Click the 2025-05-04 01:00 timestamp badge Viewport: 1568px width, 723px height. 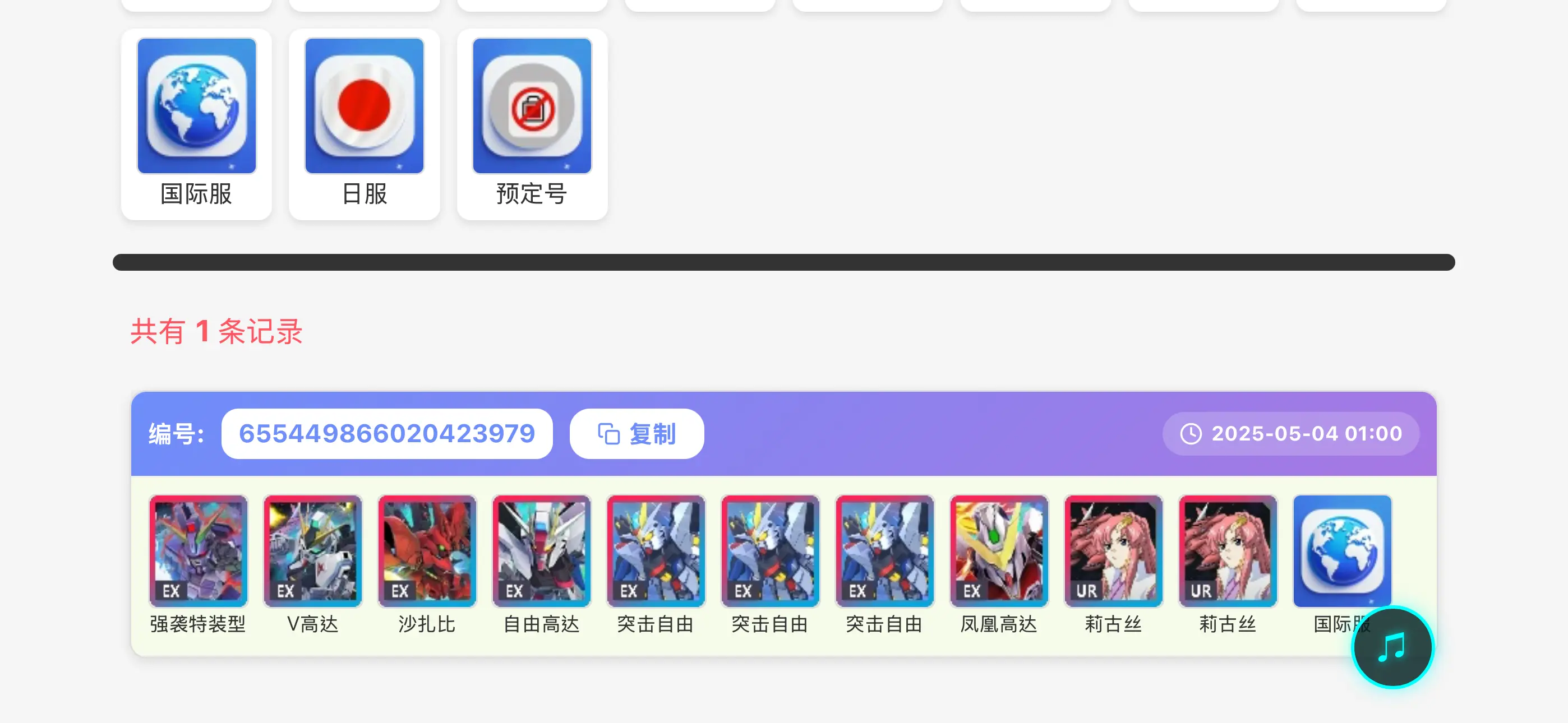point(1291,434)
